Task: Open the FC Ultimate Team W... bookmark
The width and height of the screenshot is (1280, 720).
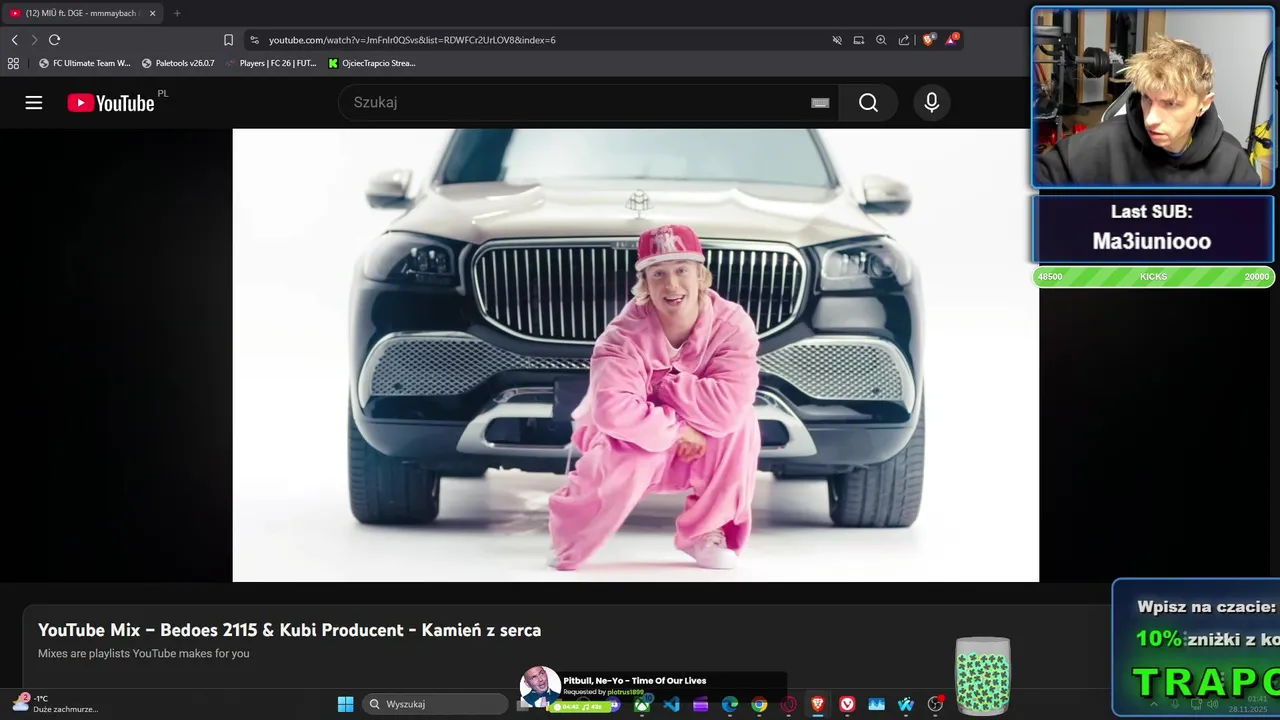Action: pyautogui.click(x=85, y=63)
